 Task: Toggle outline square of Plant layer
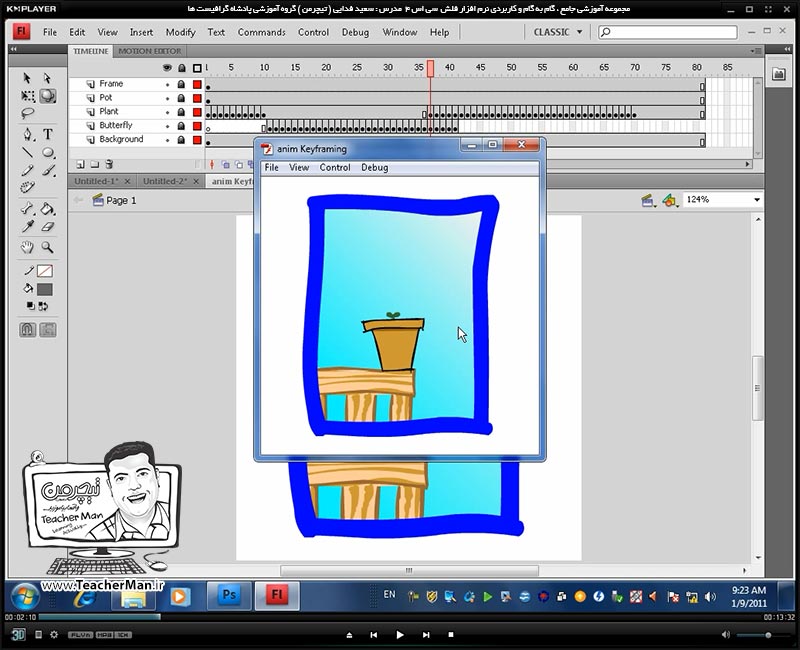pos(197,112)
